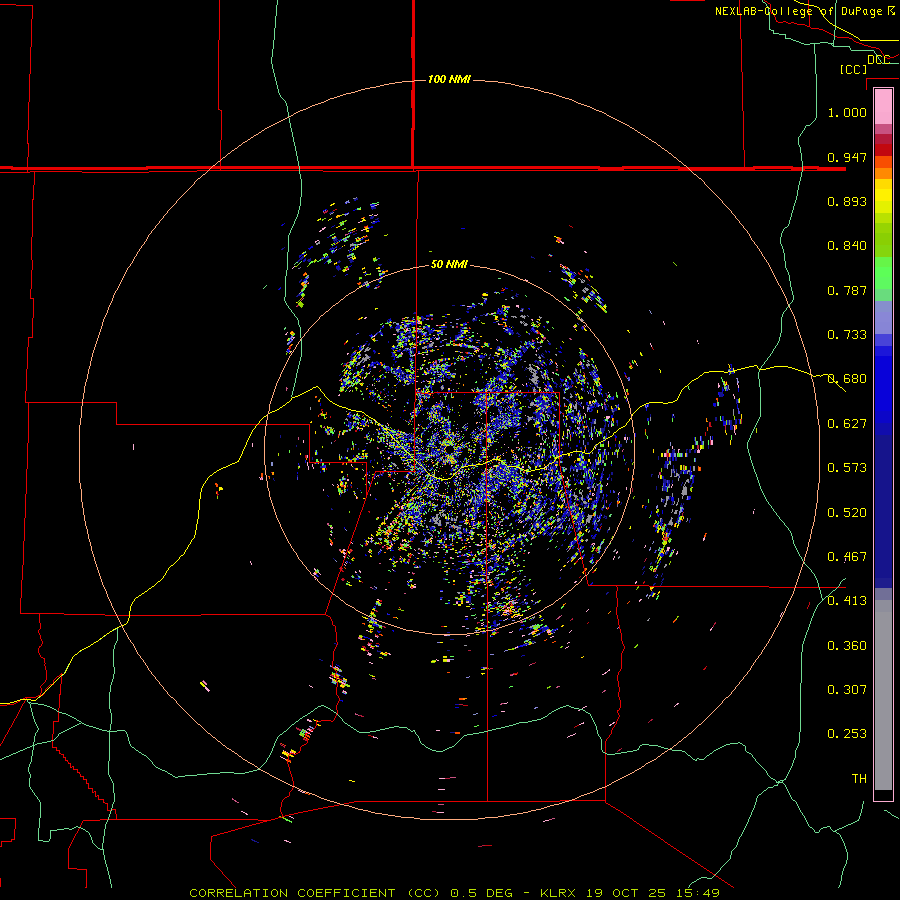900x900 pixels.
Task: Click the 0.840 color scale label
Action: click(847, 246)
